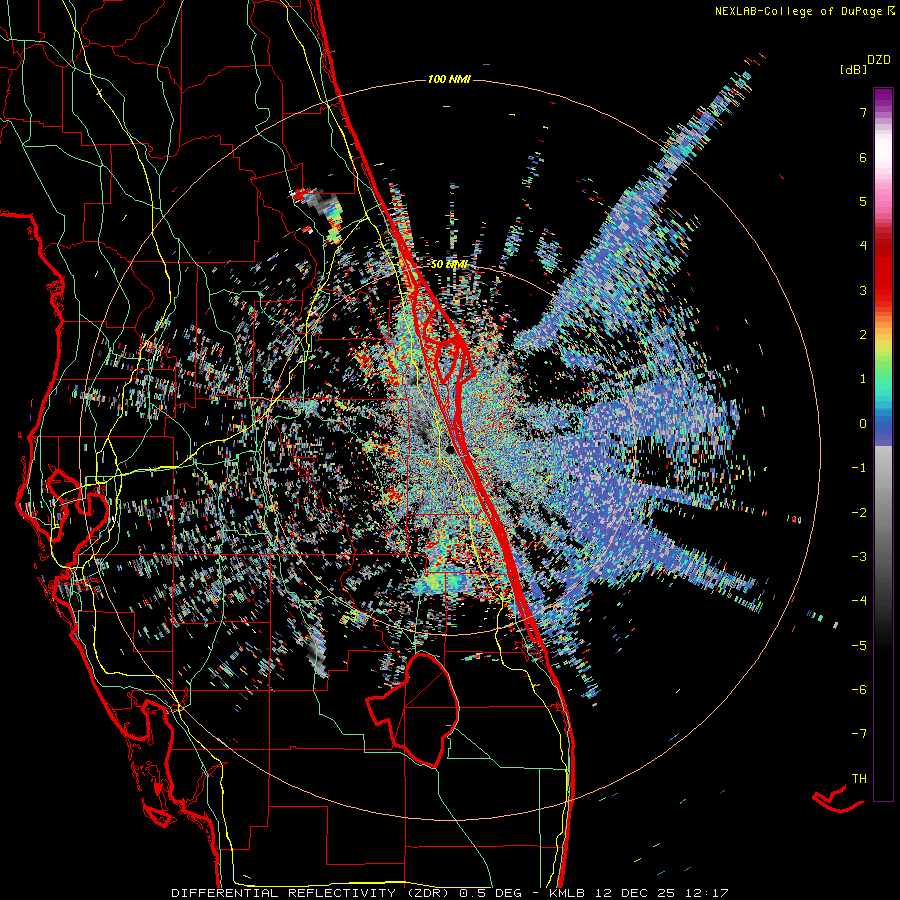Click the -4 value on color scale
Screen dimensions: 900x900
(x=859, y=601)
